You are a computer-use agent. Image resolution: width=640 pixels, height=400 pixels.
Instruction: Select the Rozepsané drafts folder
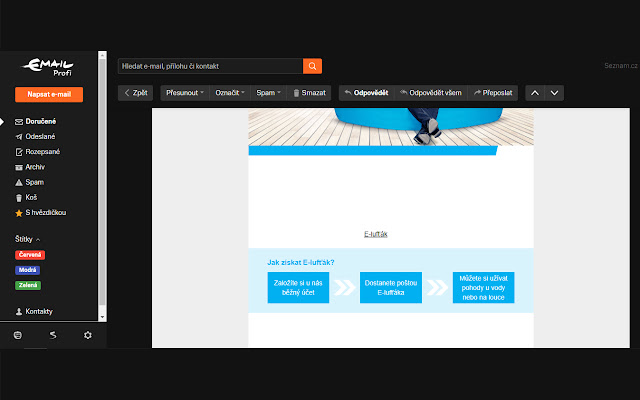(38, 152)
